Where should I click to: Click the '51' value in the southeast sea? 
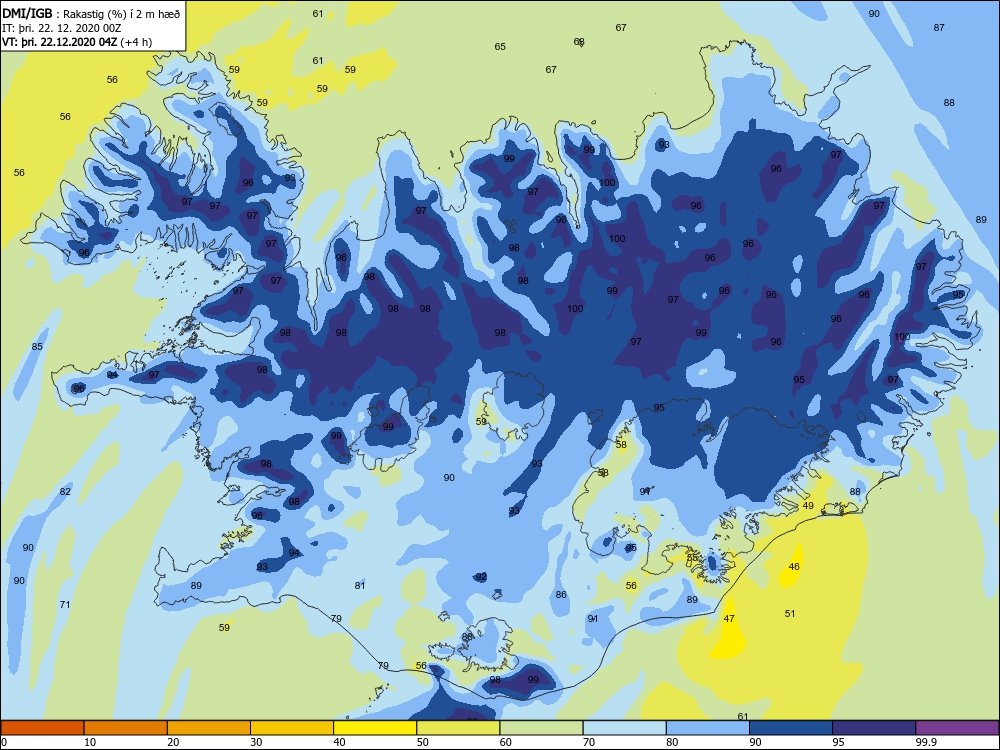click(790, 614)
